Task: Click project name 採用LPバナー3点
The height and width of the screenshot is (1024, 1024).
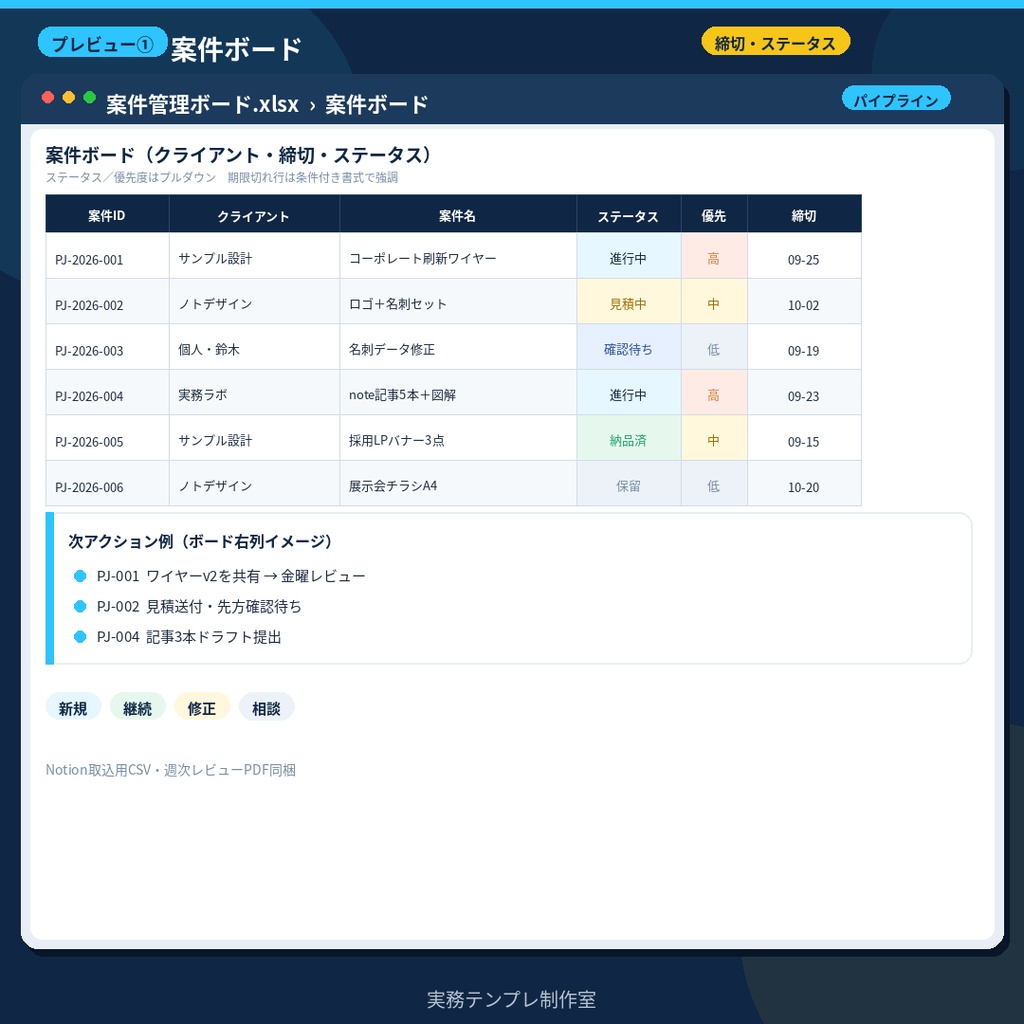Action: coord(458,438)
